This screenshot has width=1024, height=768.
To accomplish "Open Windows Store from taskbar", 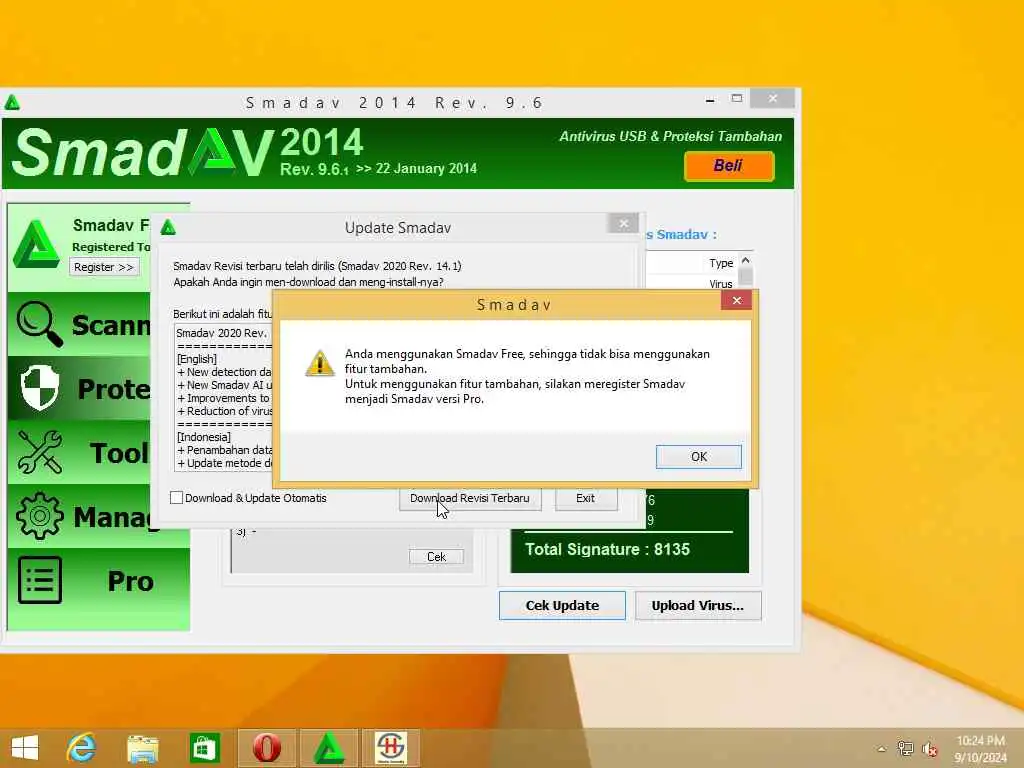I will 204,748.
